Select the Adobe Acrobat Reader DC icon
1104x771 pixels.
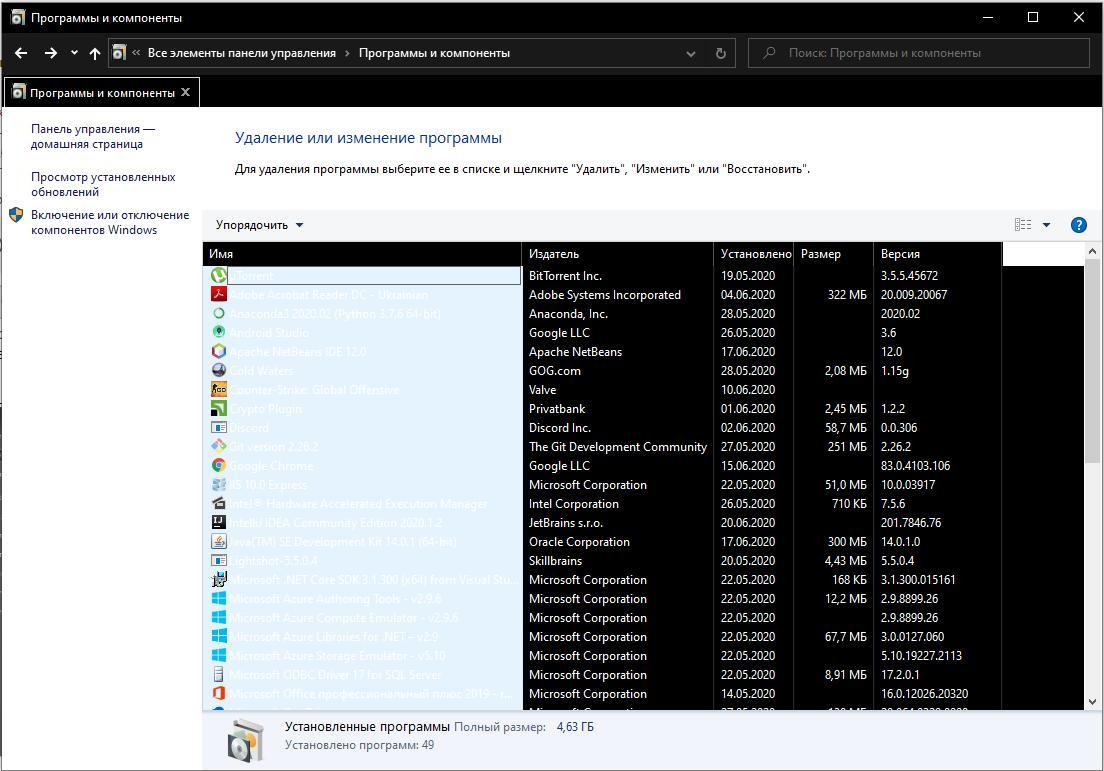point(219,294)
